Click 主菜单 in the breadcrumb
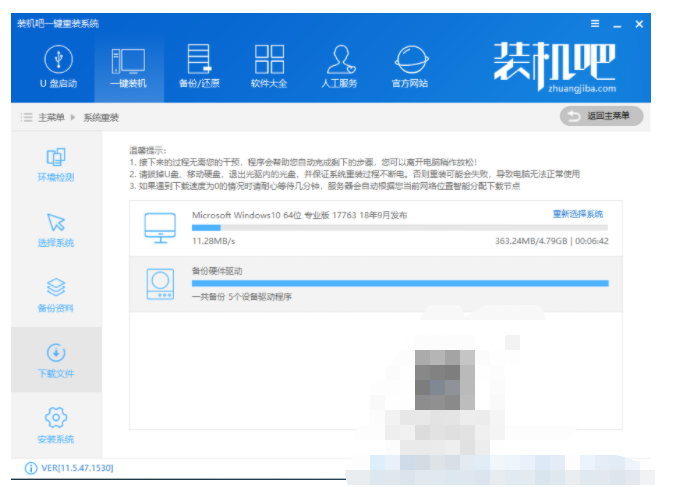This screenshot has width=686, height=487. click(53, 118)
